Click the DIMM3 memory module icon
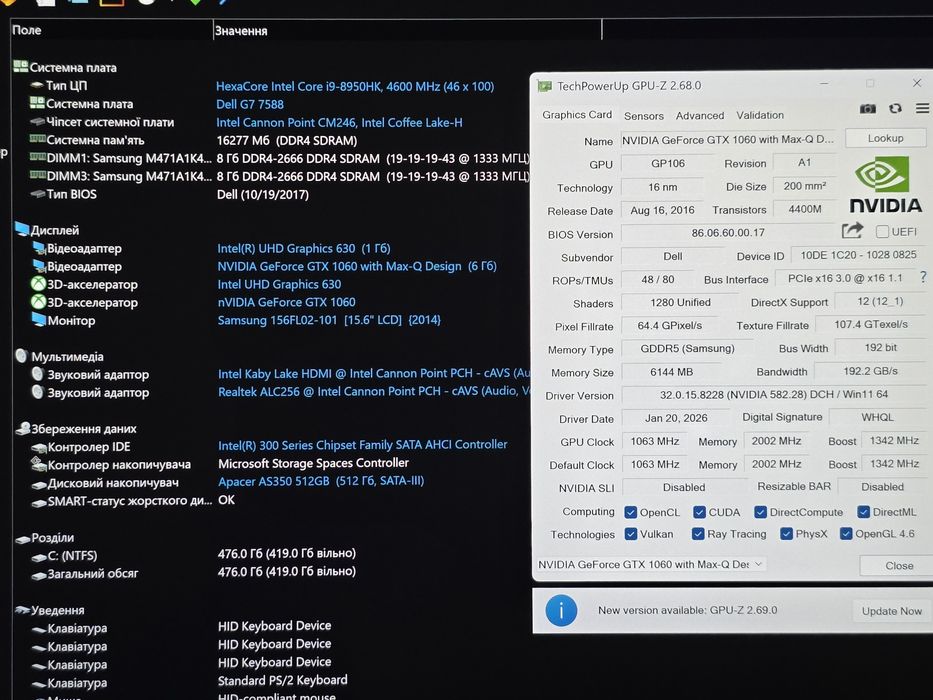 coord(37,175)
